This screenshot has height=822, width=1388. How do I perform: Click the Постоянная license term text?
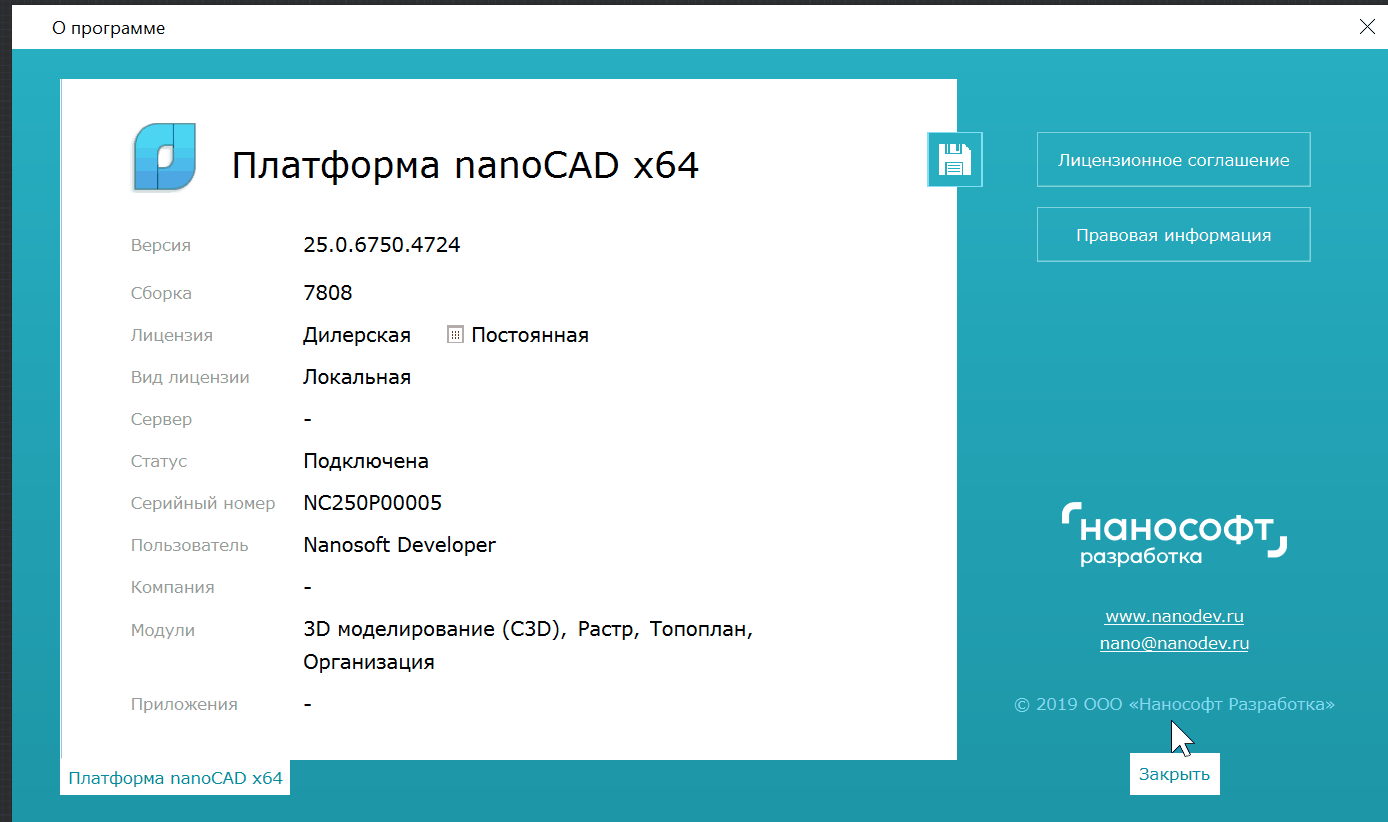(x=530, y=335)
